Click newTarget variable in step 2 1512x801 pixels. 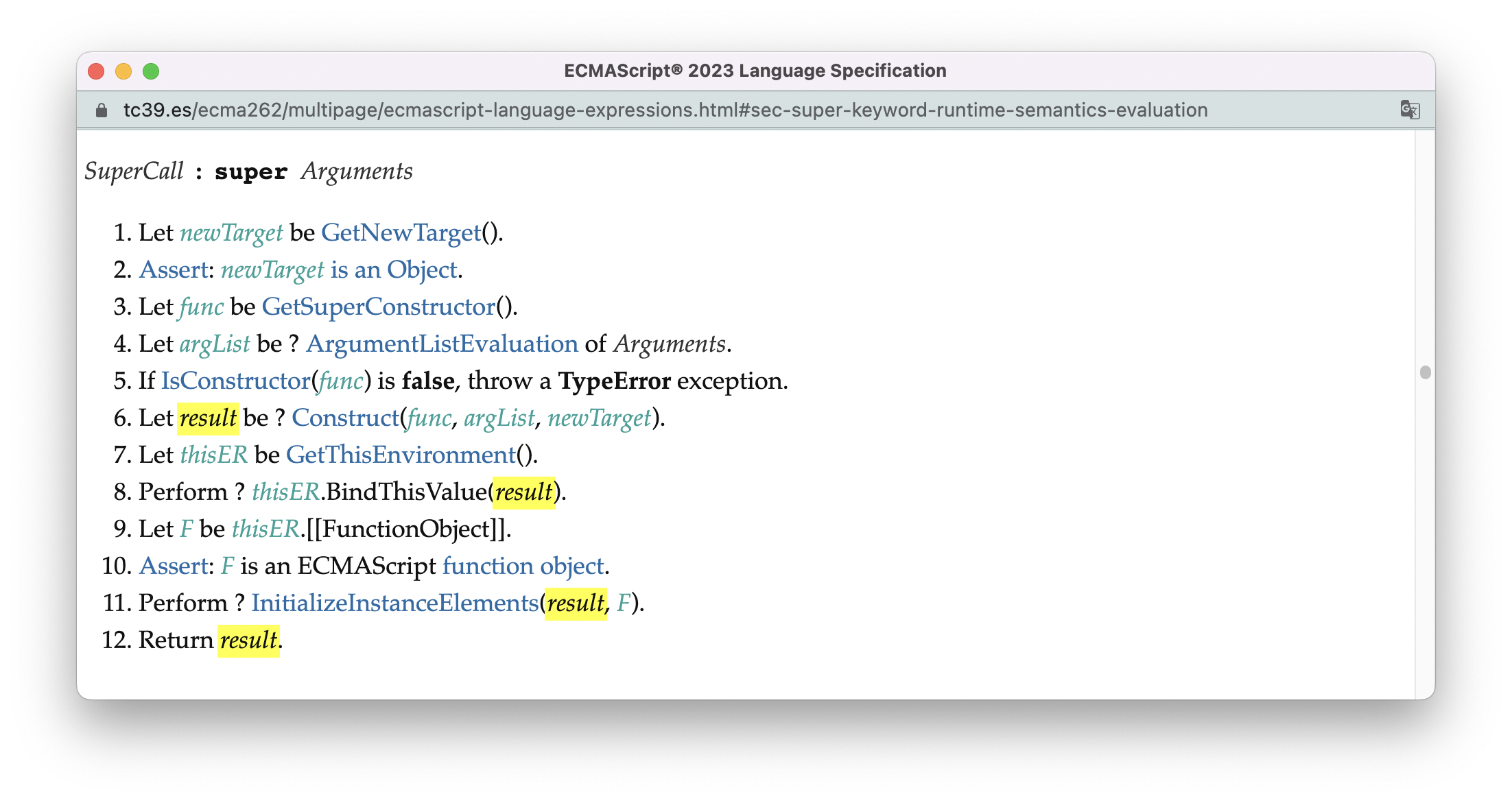(x=272, y=270)
